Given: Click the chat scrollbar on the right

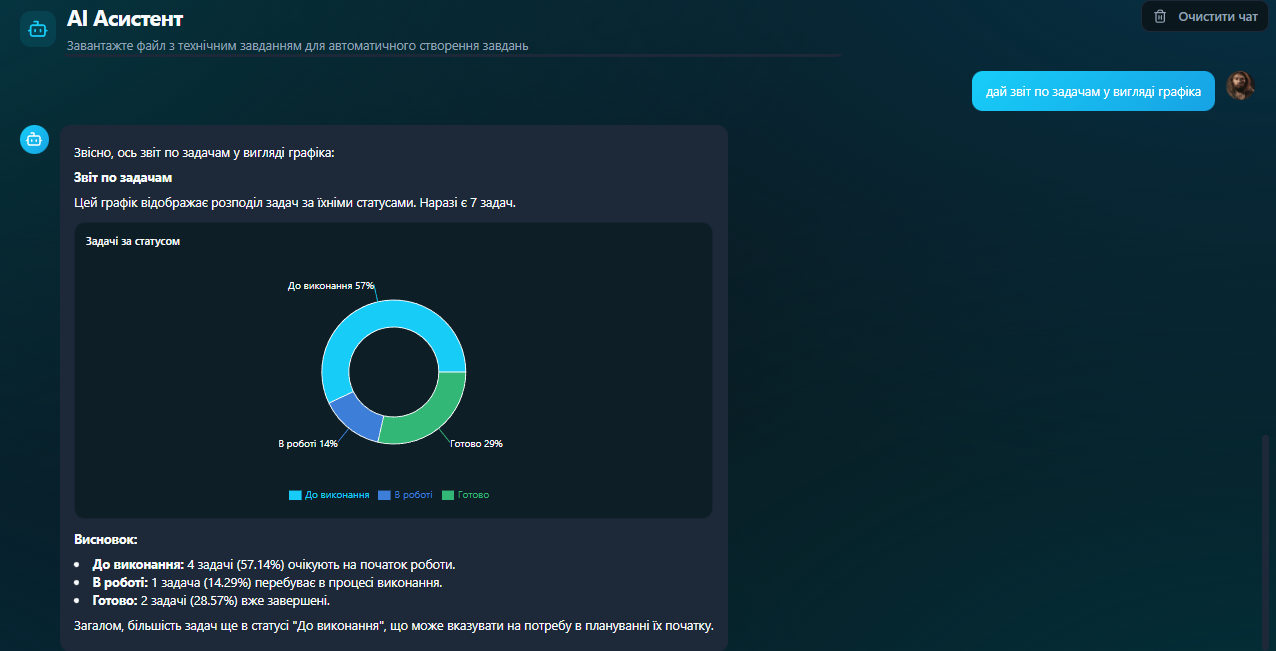Looking at the screenshot, I should [x=1266, y=540].
